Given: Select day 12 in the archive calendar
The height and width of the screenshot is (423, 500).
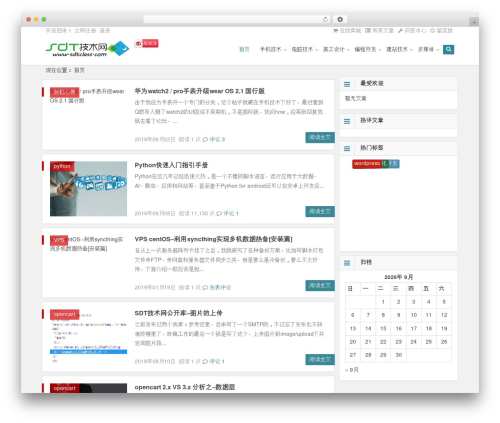Looking at the screenshot, I should click(x=444, y=315).
